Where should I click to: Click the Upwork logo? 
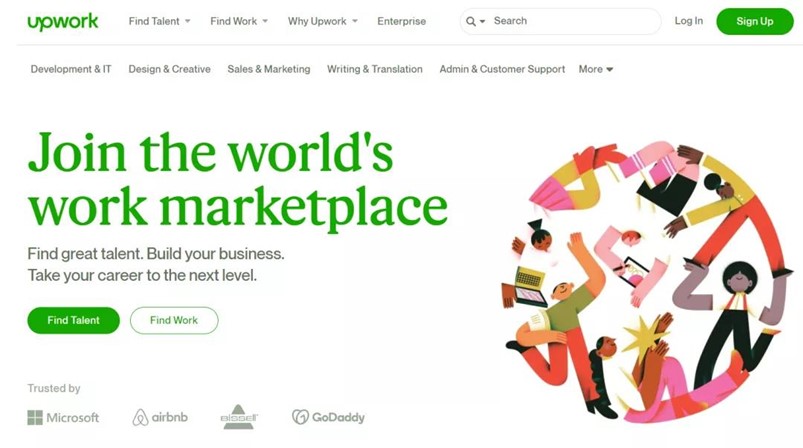click(63, 22)
